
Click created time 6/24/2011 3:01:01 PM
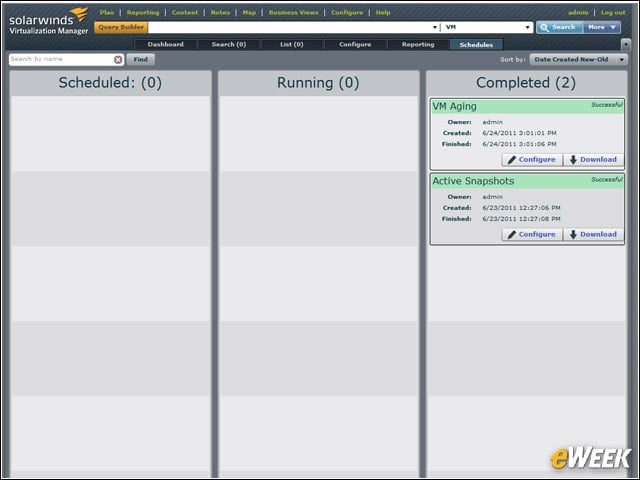[x=519, y=133]
